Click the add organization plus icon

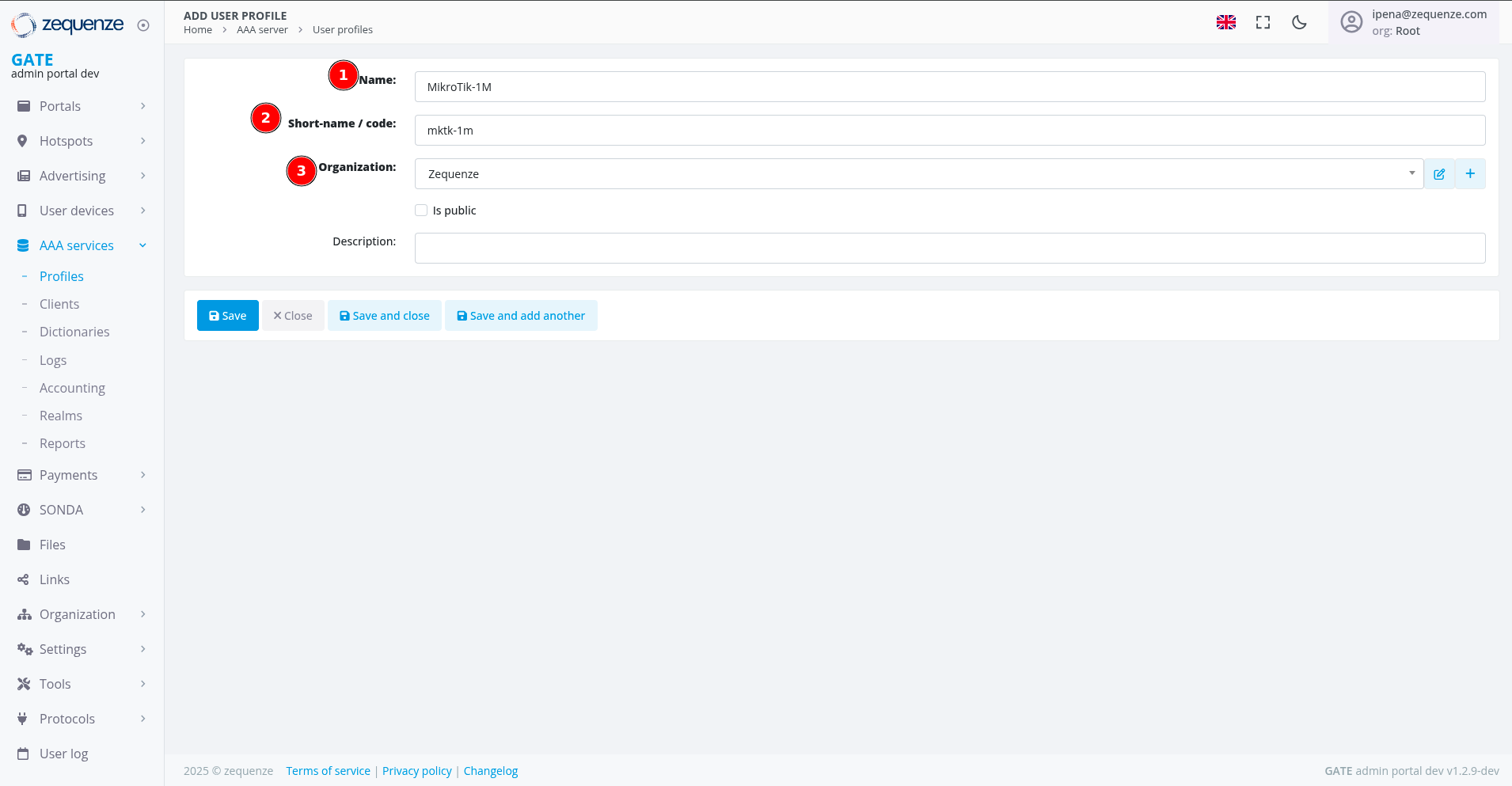(1470, 174)
